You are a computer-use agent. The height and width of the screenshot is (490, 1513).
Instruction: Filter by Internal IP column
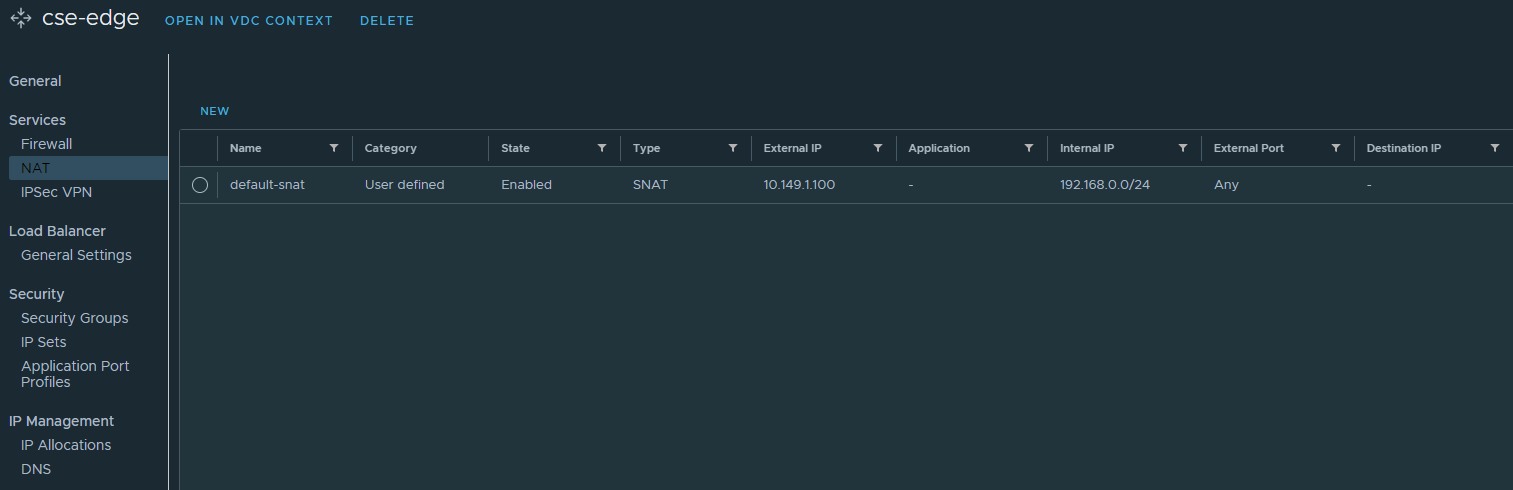(1183, 148)
